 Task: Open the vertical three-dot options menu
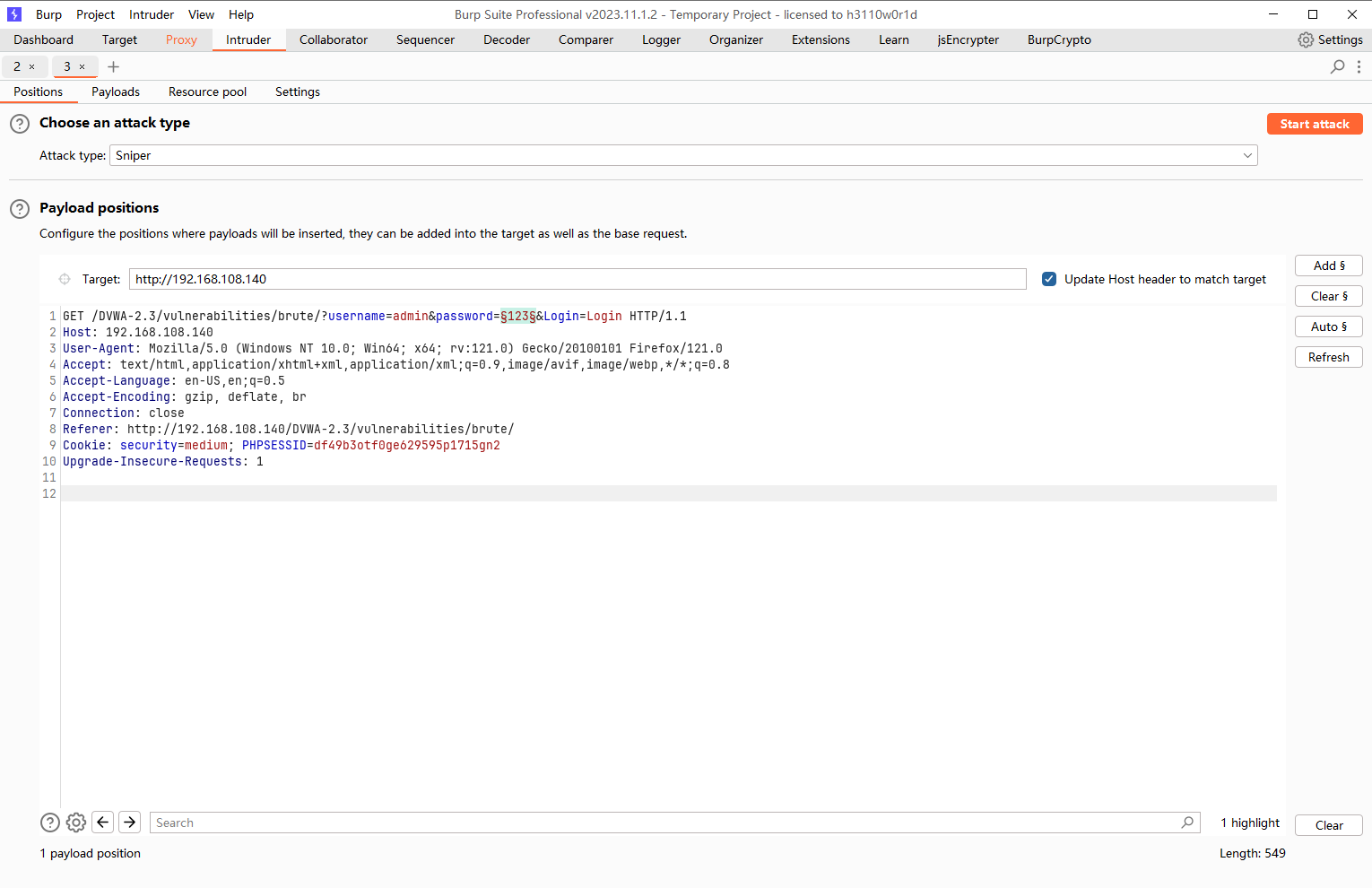click(x=1359, y=66)
